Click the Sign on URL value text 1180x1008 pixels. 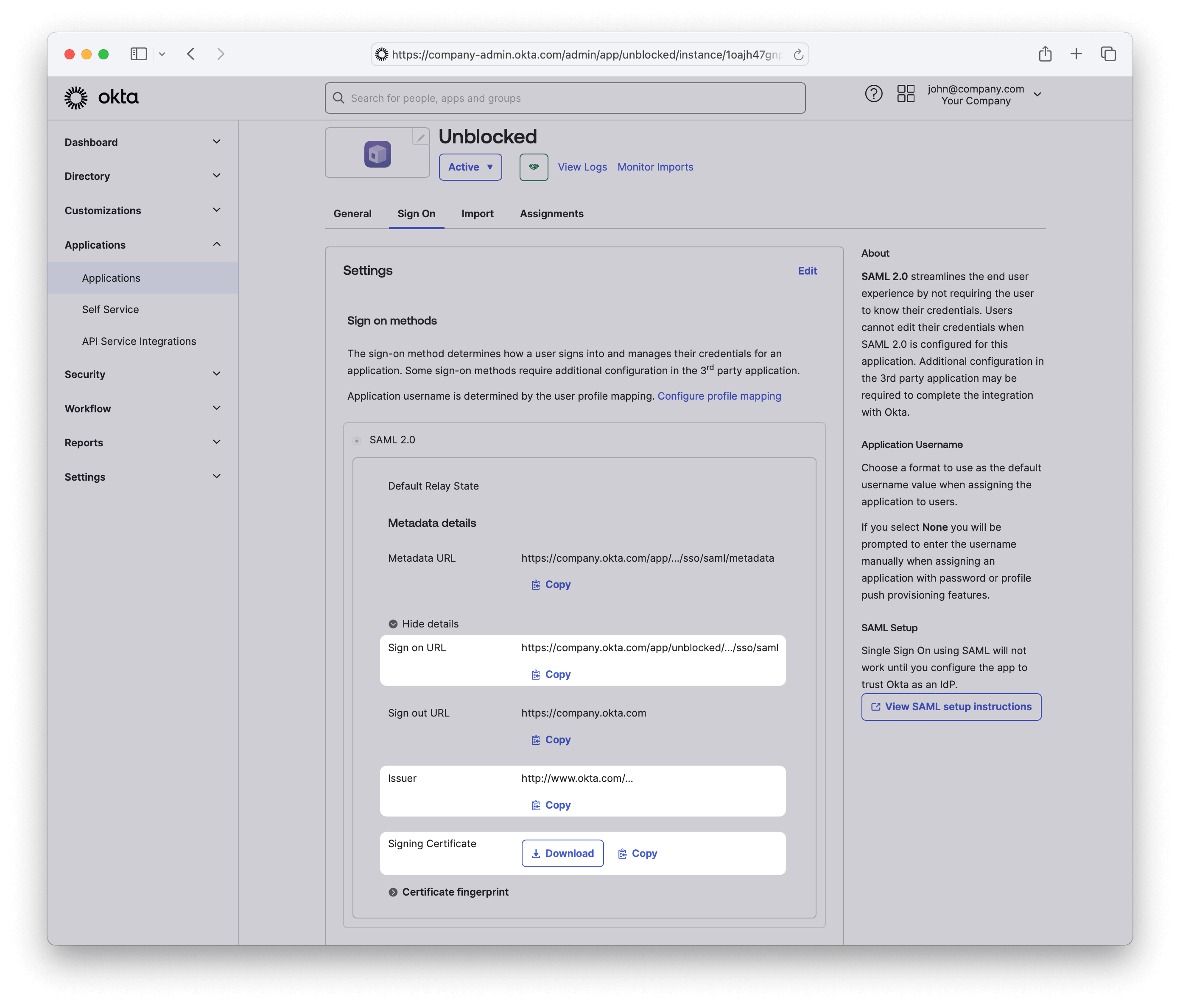click(x=650, y=647)
